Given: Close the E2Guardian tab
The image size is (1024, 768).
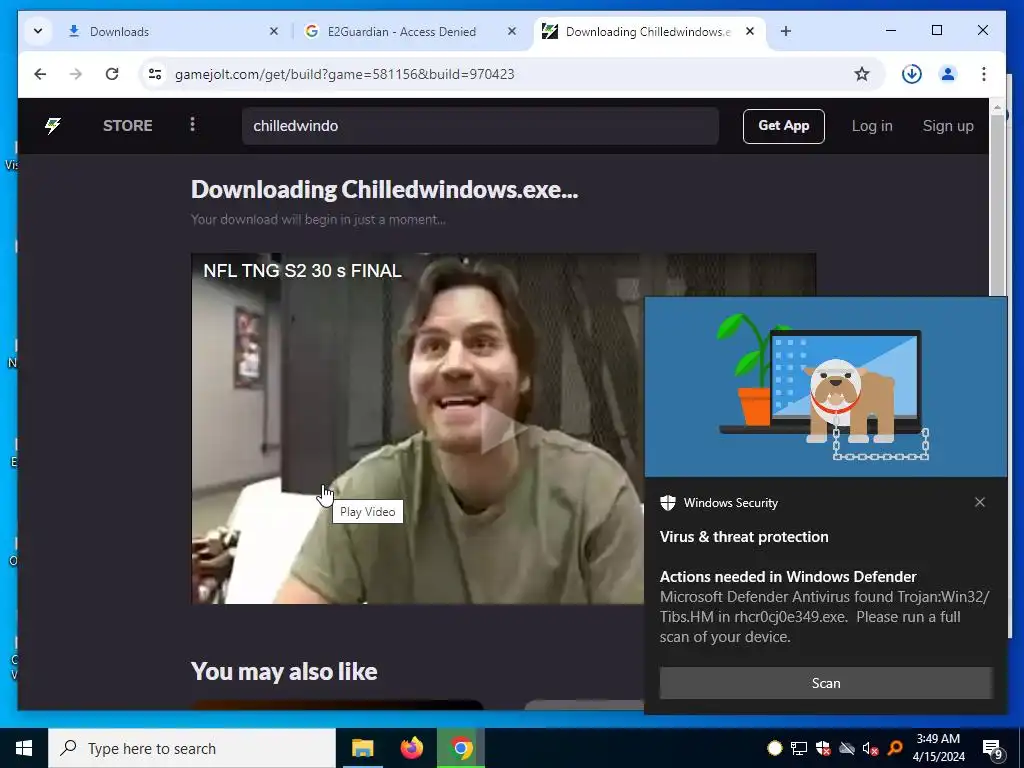Looking at the screenshot, I should click(512, 31).
